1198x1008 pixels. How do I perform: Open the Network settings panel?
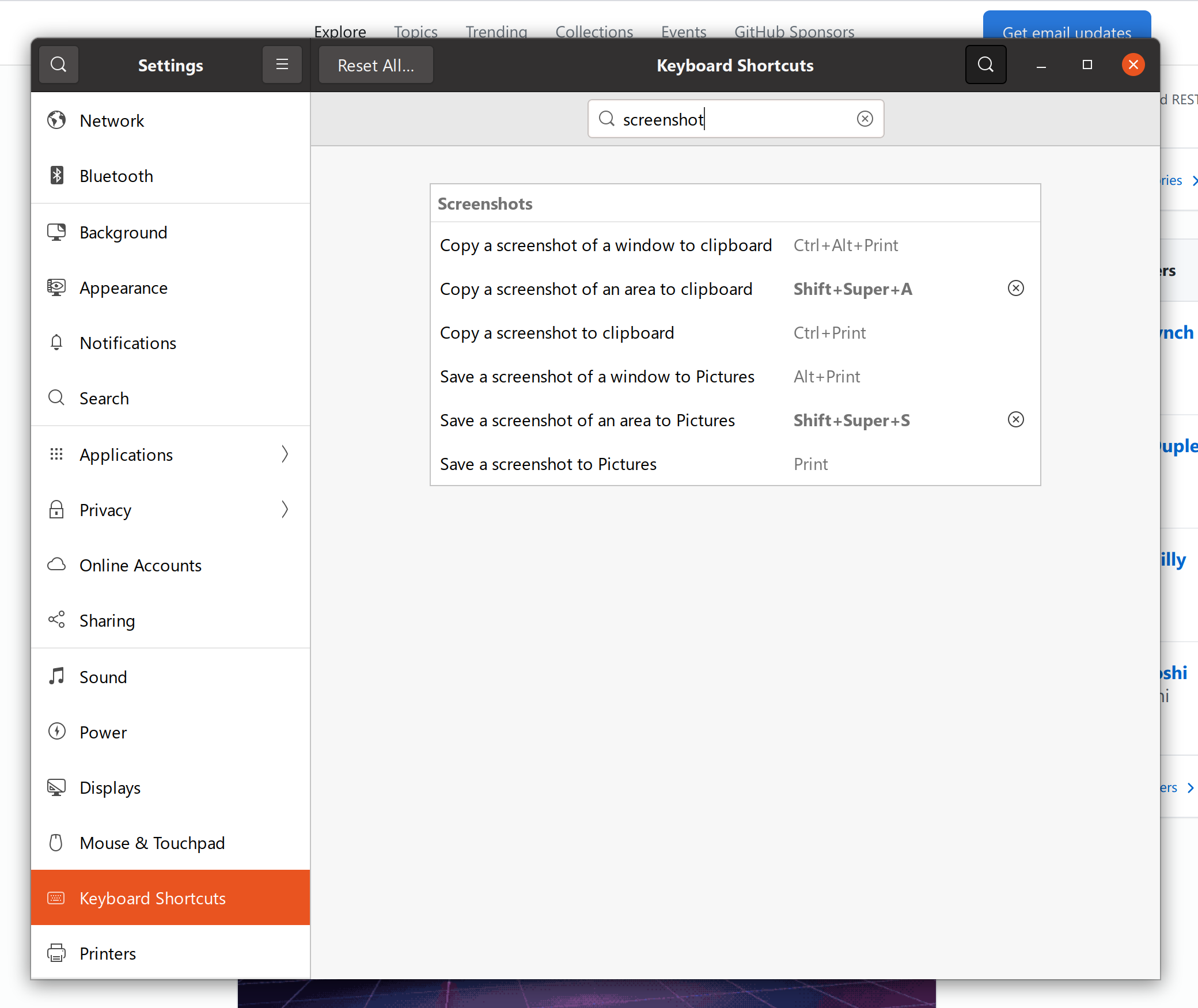pyautogui.click(x=112, y=121)
